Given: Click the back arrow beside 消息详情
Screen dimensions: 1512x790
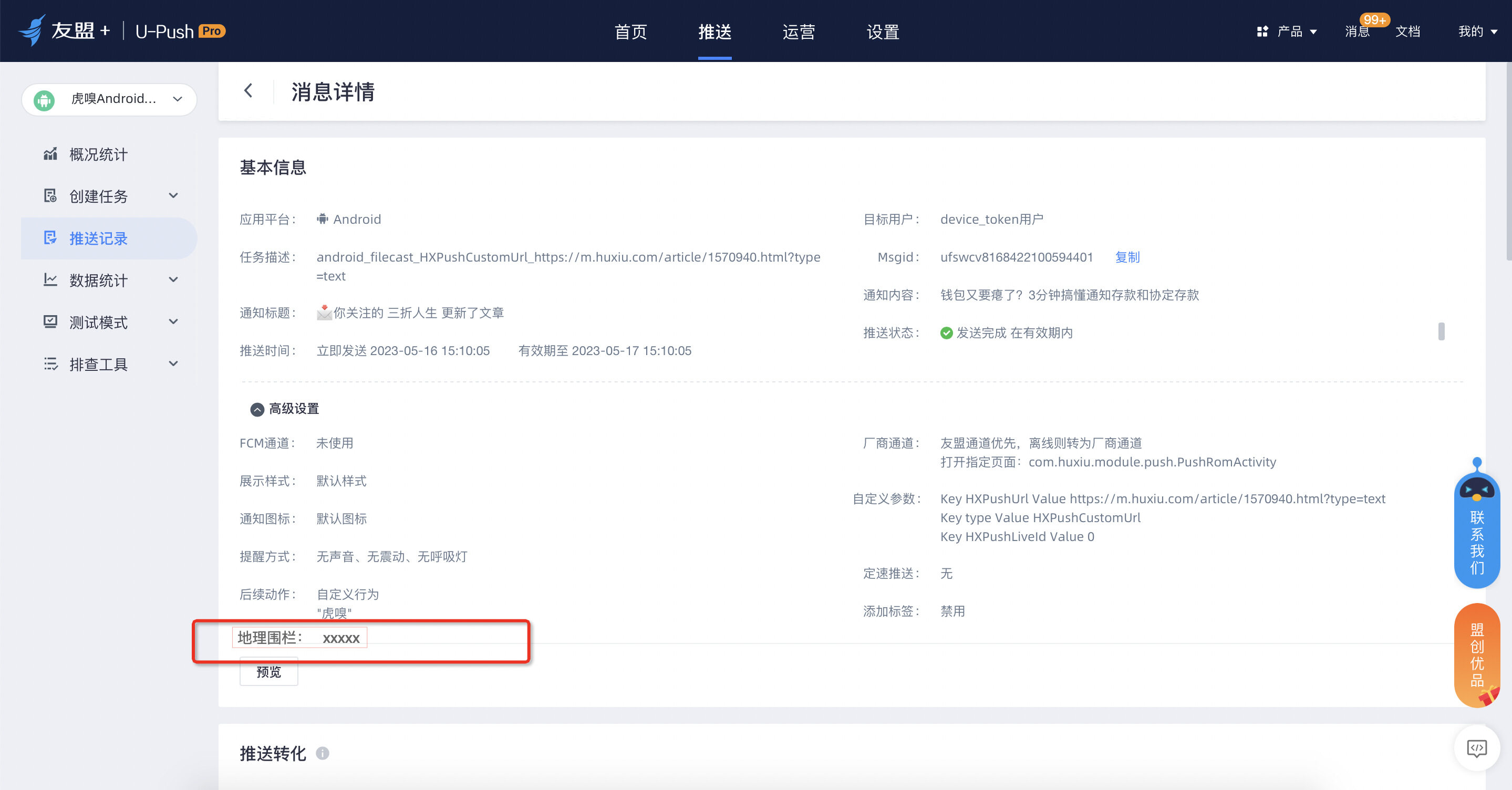Looking at the screenshot, I should (x=248, y=91).
